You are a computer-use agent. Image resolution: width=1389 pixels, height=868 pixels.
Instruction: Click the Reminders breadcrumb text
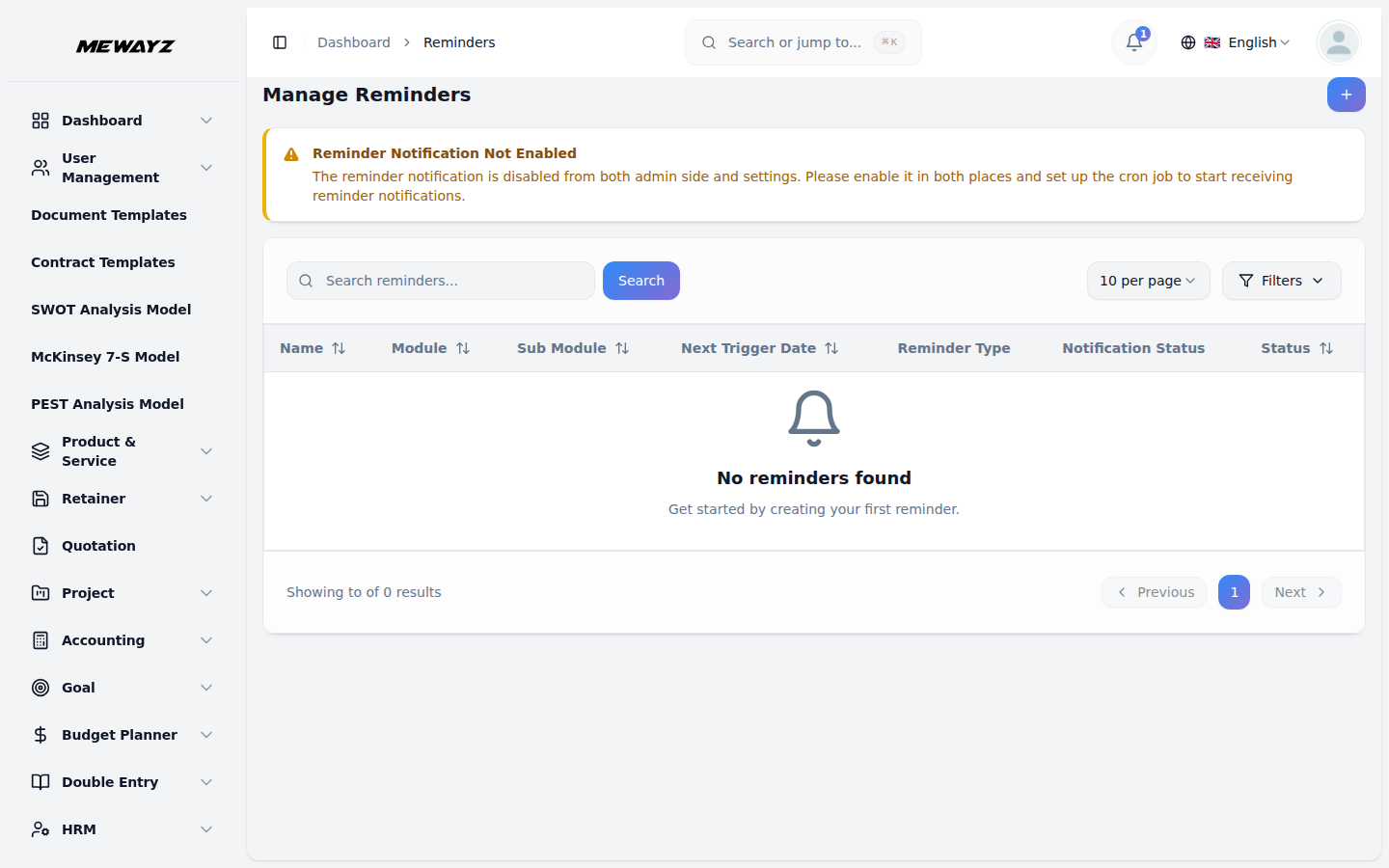point(459,42)
